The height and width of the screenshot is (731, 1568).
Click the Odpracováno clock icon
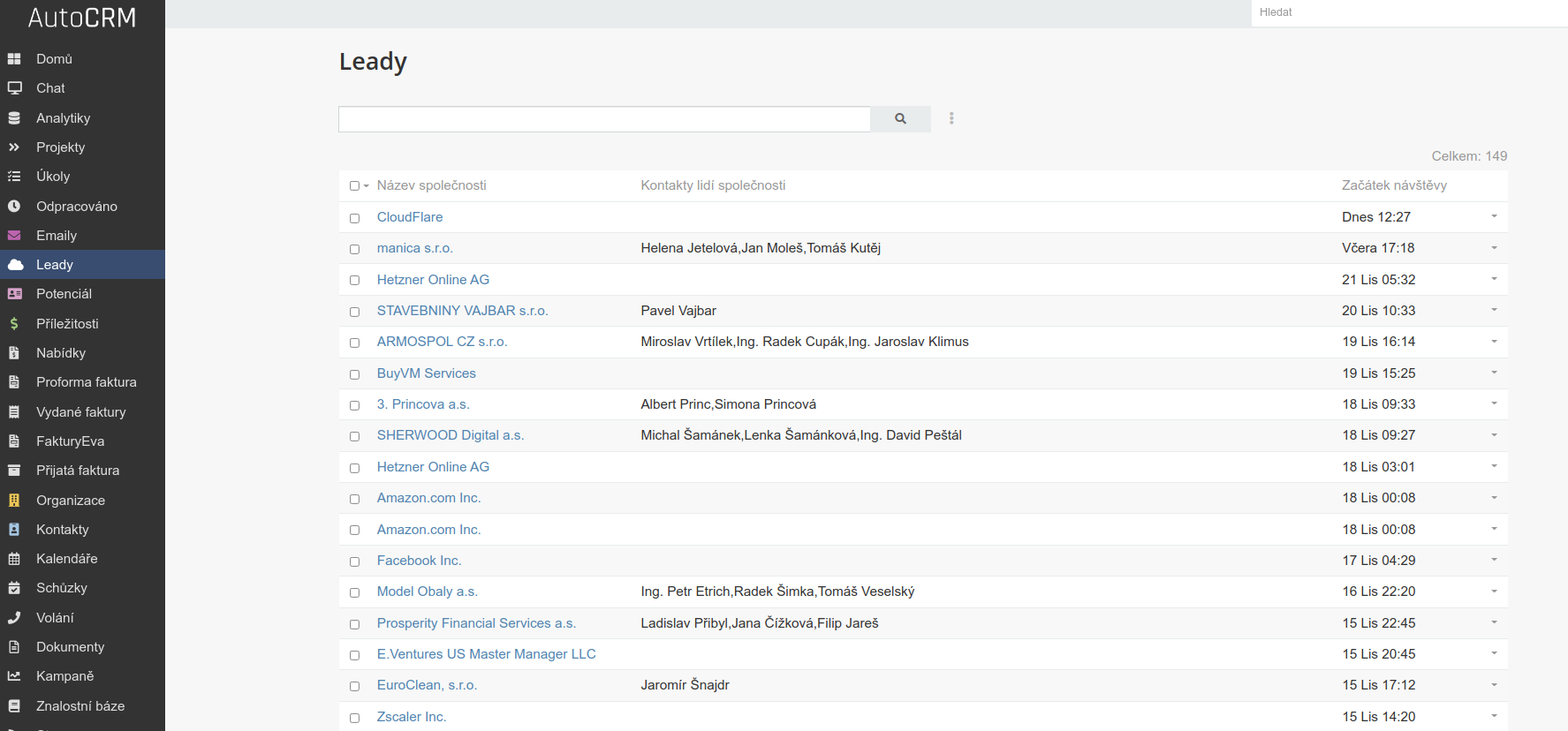point(14,207)
